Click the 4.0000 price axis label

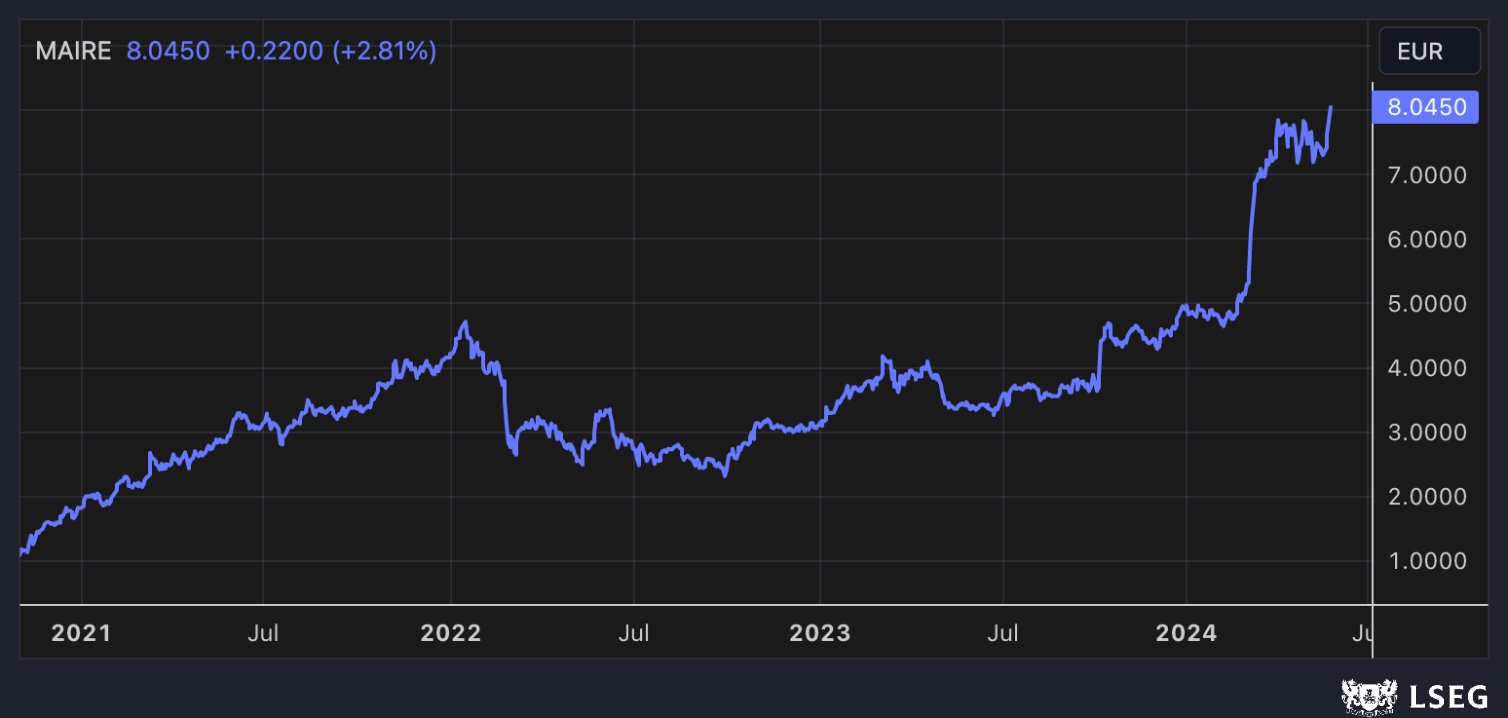(x=1426, y=368)
